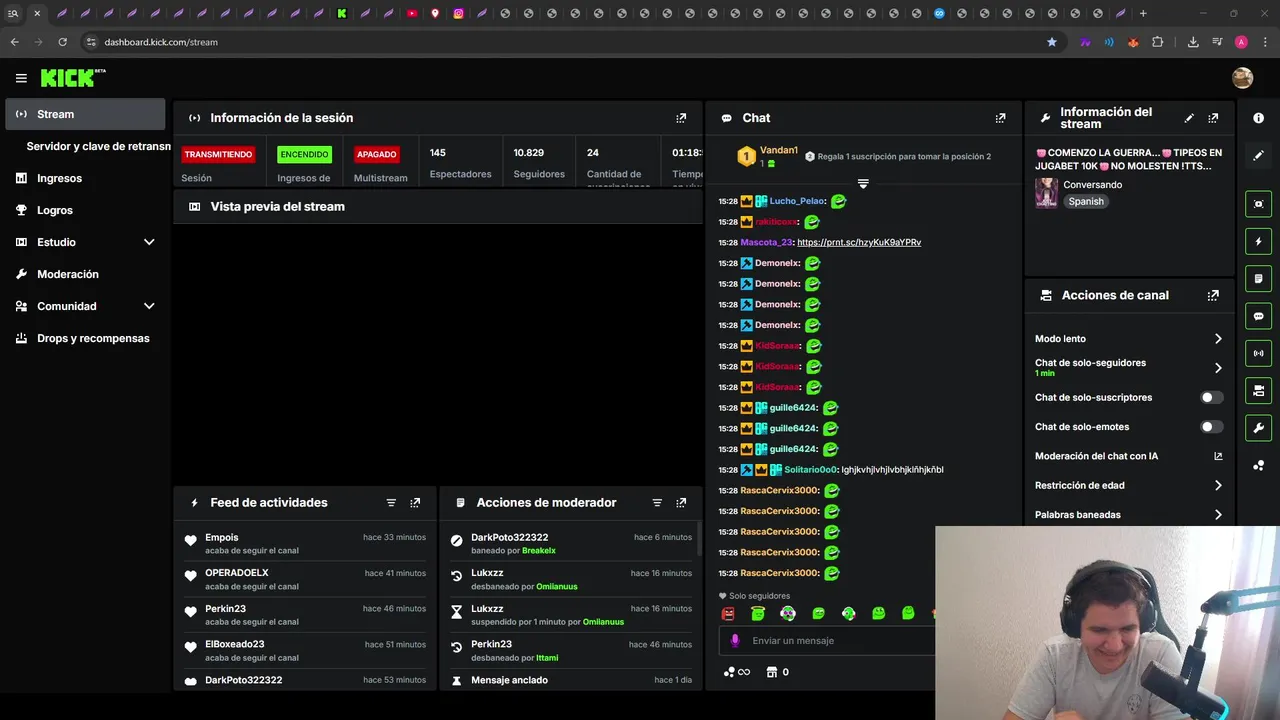Toggle session info broadcast icon in right sidebar
1280x720 pixels.
tap(1258, 353)
